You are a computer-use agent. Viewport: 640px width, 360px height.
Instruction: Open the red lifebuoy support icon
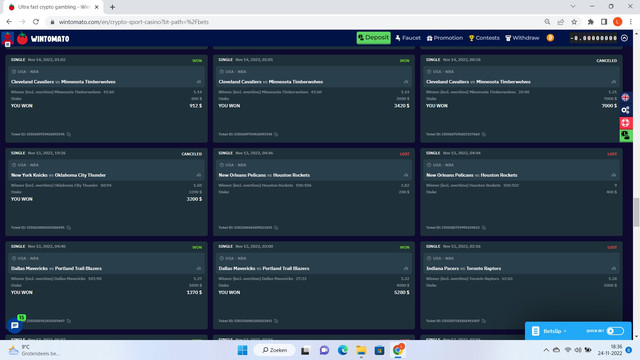click(625, 123)
